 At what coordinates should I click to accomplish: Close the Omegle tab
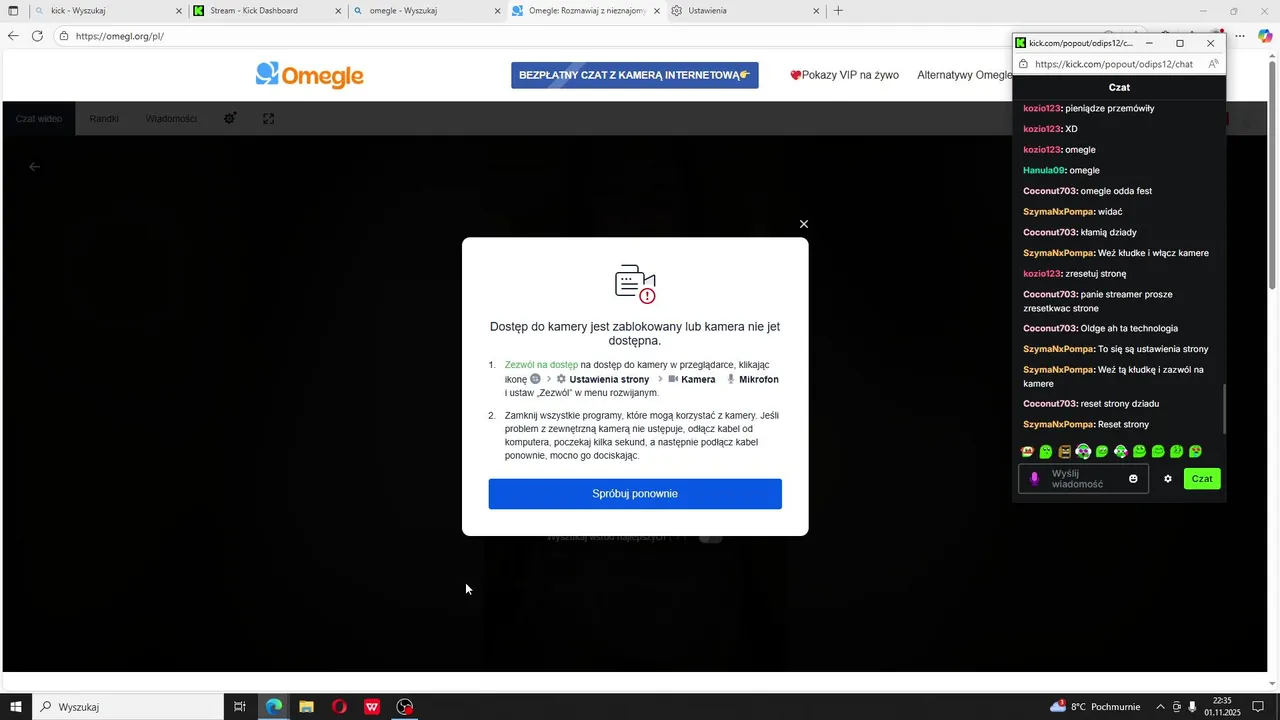[x=657, y=11]
